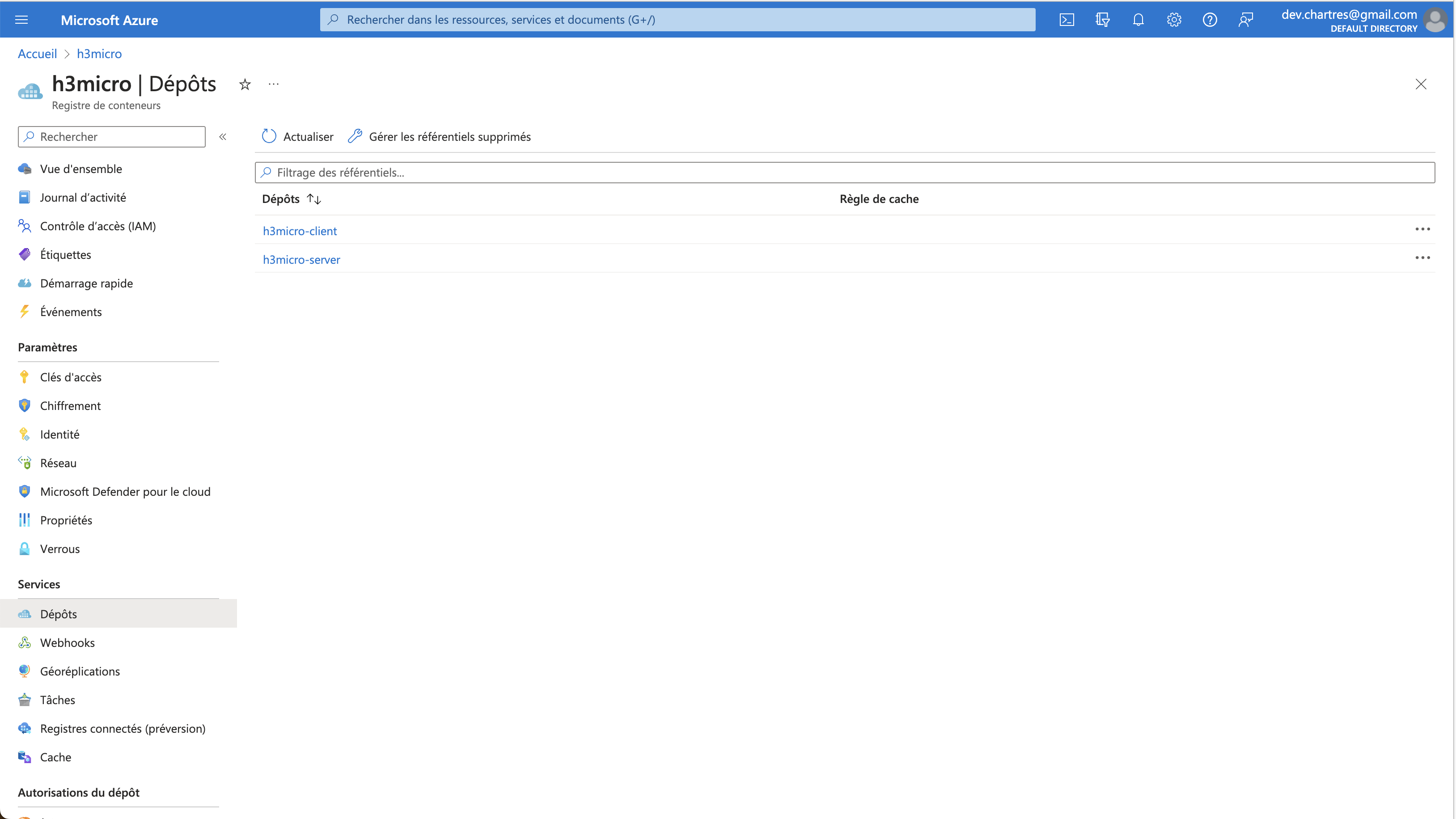The width and height of the screenshot is (1456, 819).
Task: Click the Services section heading
Action: [x=39, y=584]
